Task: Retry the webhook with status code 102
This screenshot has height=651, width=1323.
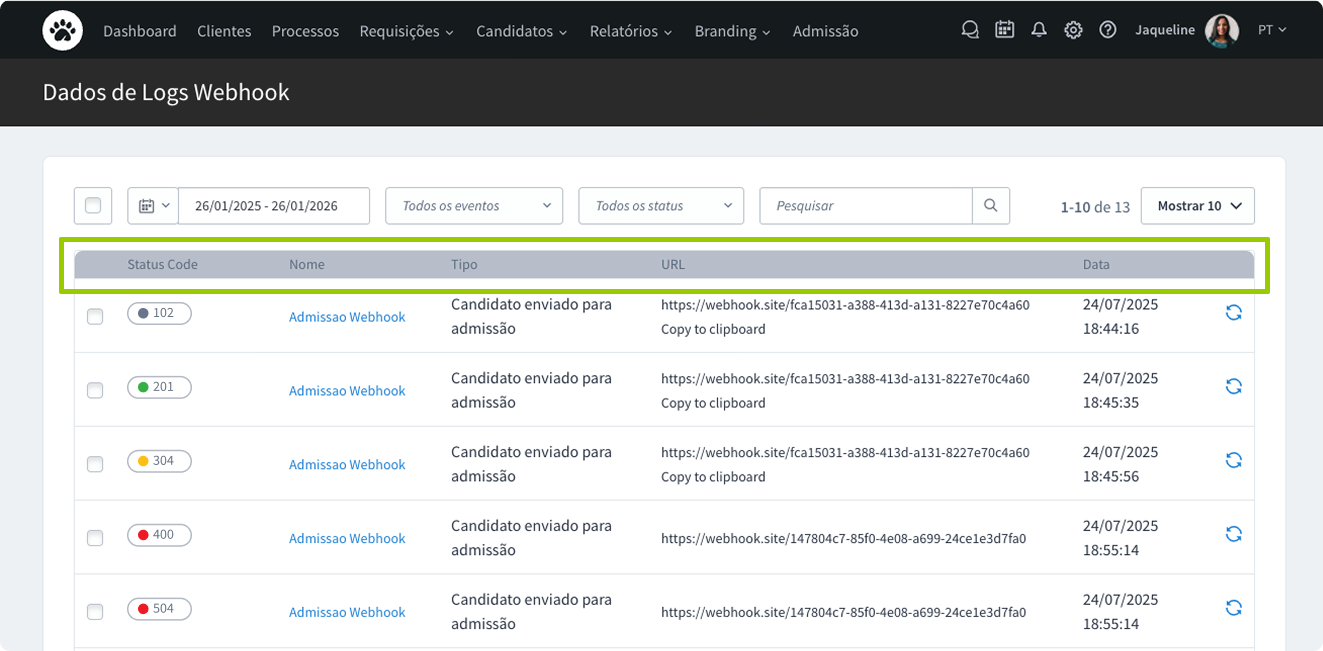Action: coord(1233,312)
